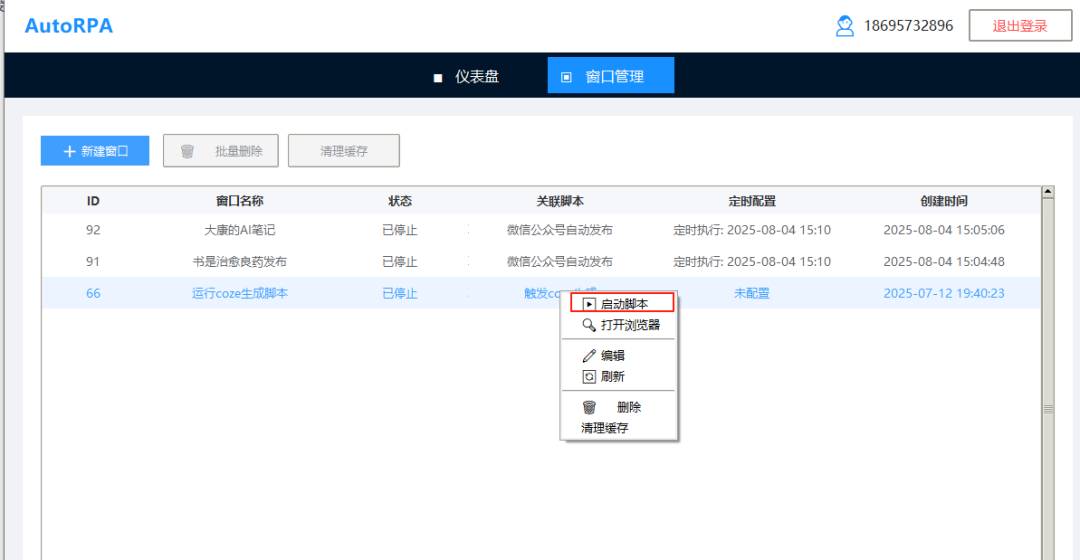Viewport: 1080px width, 560px height.
Task: Click 微信公众号自动发布 script in row 92
Action: pos(560,230)
